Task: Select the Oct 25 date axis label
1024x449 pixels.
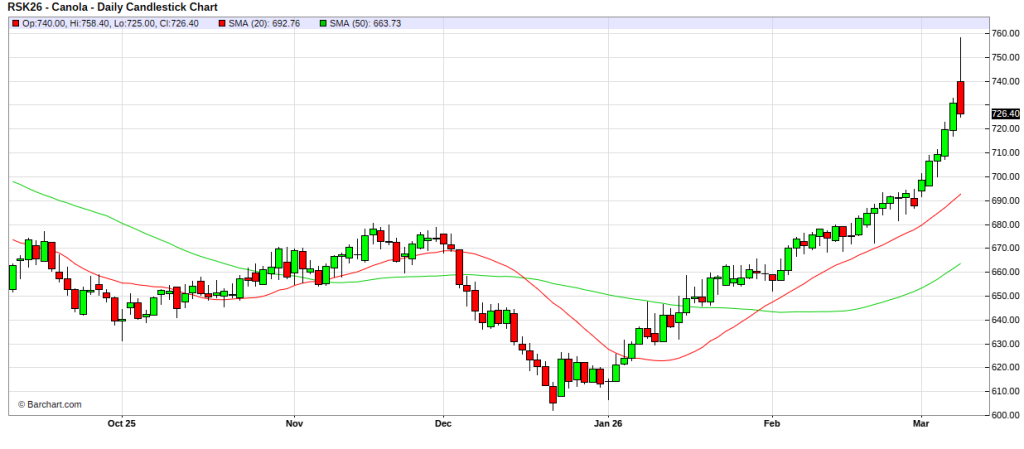Action: (121, 423)
